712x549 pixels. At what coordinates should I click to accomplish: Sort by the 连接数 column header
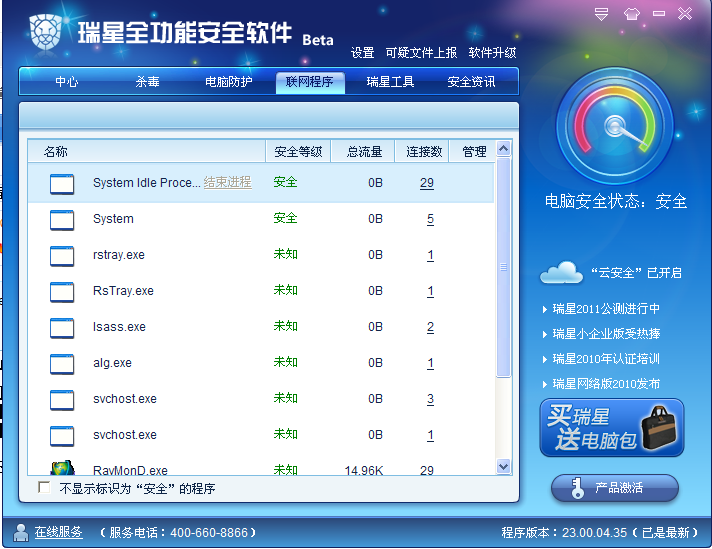tap(424, 152)
